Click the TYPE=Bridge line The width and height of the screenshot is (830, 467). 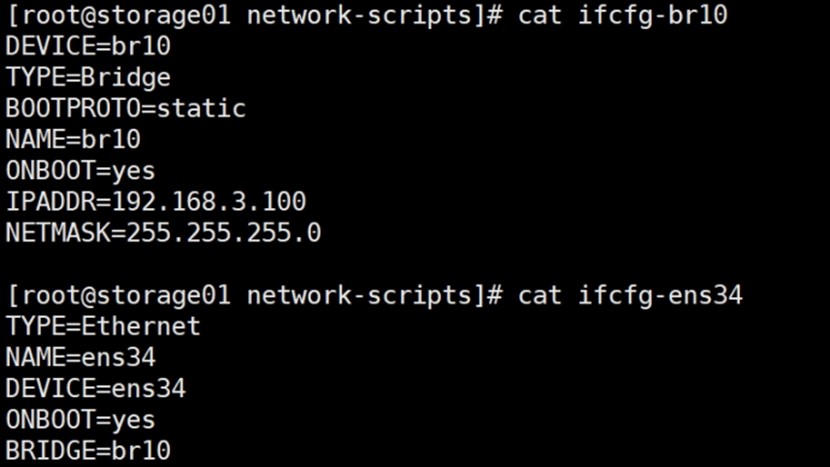pyautogui.click(x=88, y=77)
